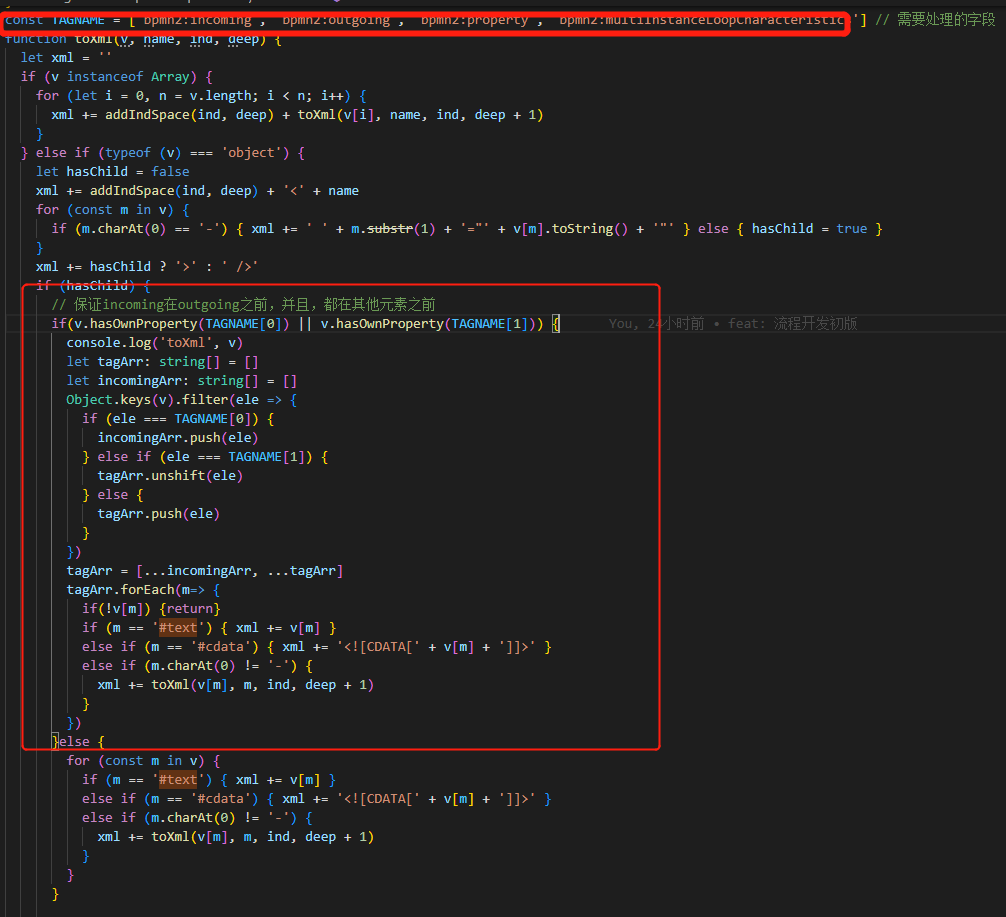Click 'typeof' in the else-if line
The image size is (1006, 917).
tap(128, 153)
